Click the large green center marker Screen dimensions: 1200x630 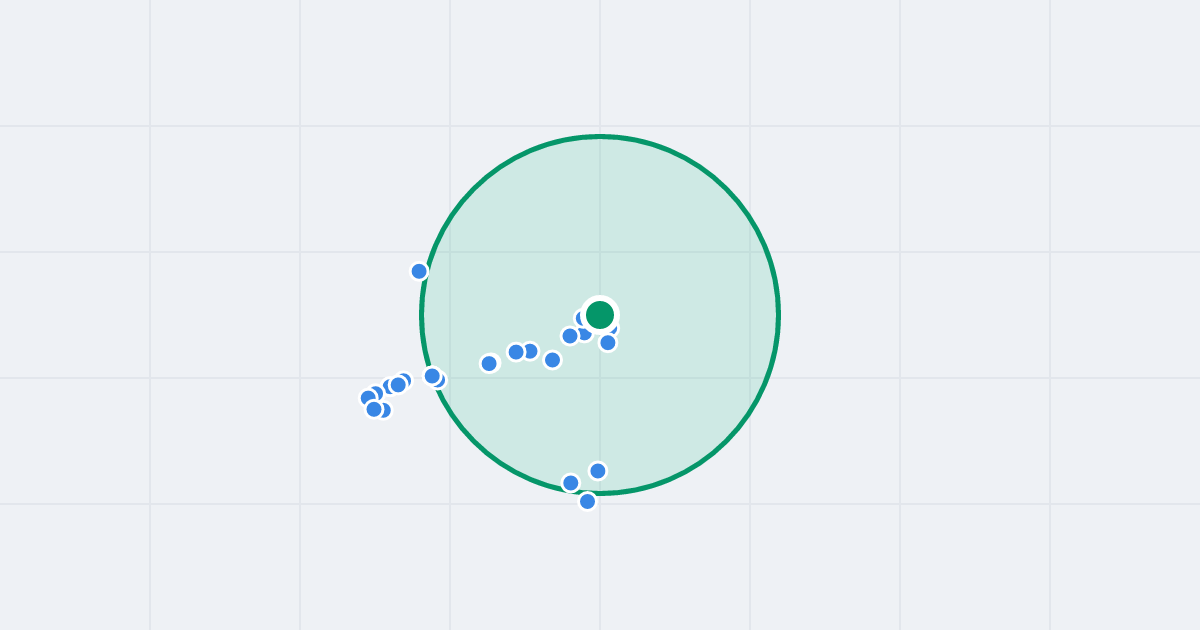tap(600, 315)
